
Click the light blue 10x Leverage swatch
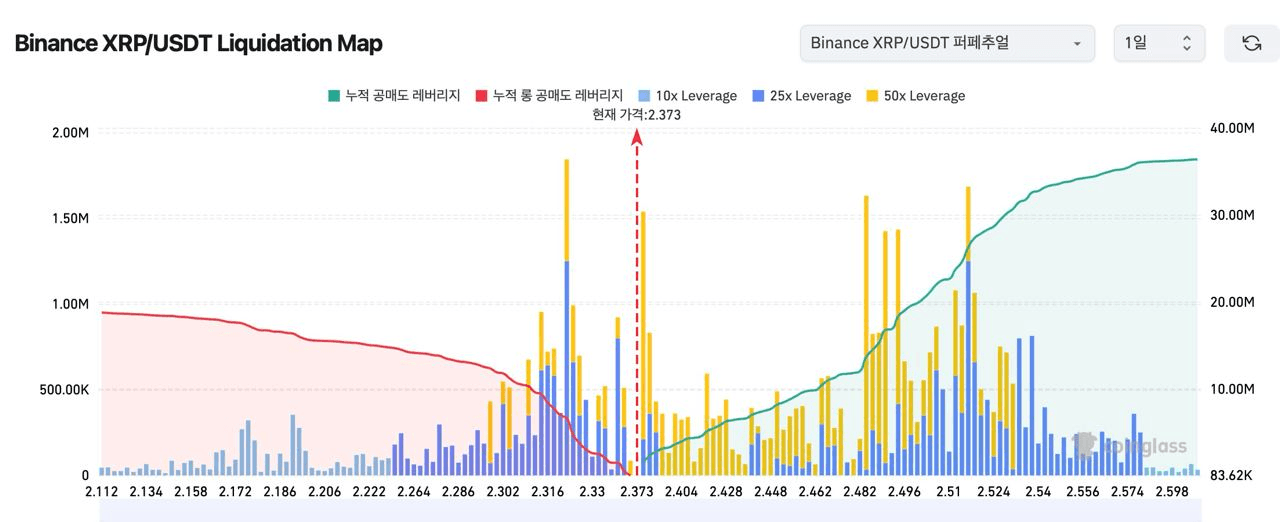(644, 96)
